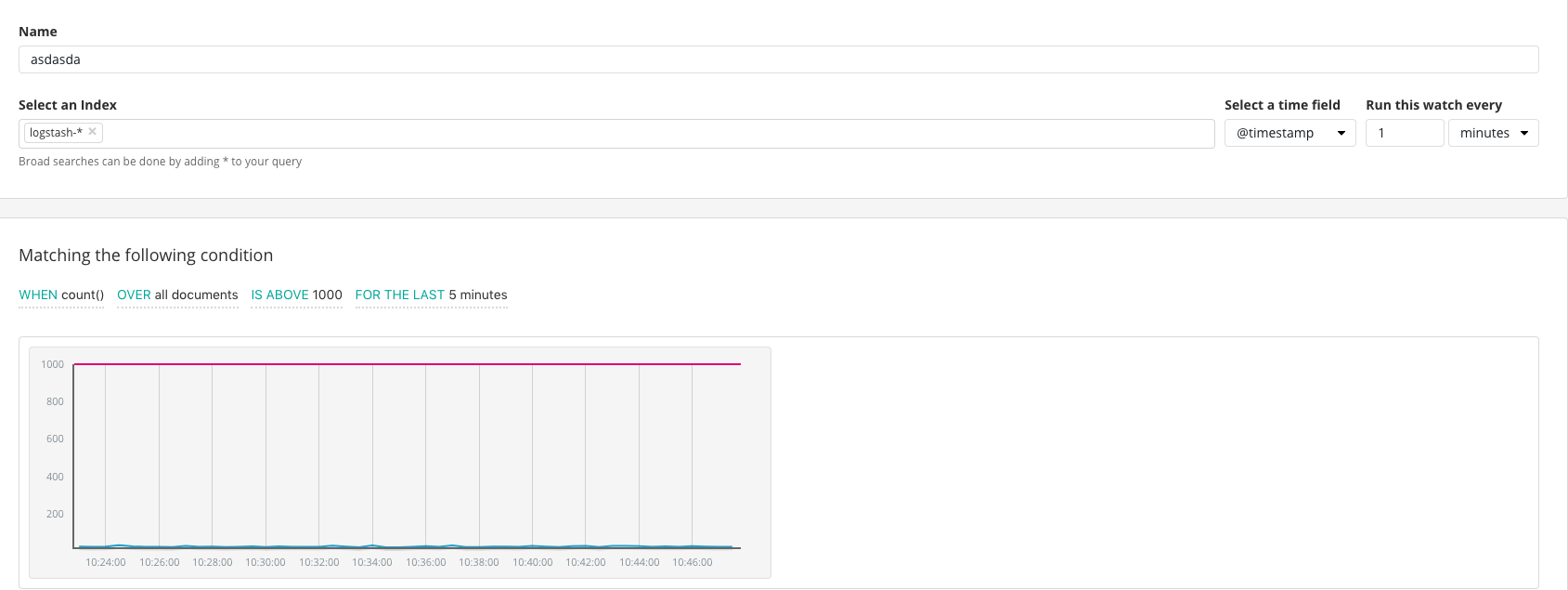The image size is (1568, 590).
Task: Edit the WHEN count() expression
Action: click(x=61, y=295)
